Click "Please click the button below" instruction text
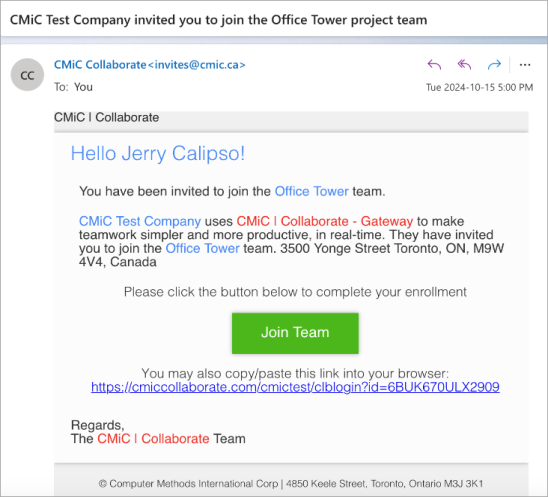This screenshot has width=548, height=497. 295,292
